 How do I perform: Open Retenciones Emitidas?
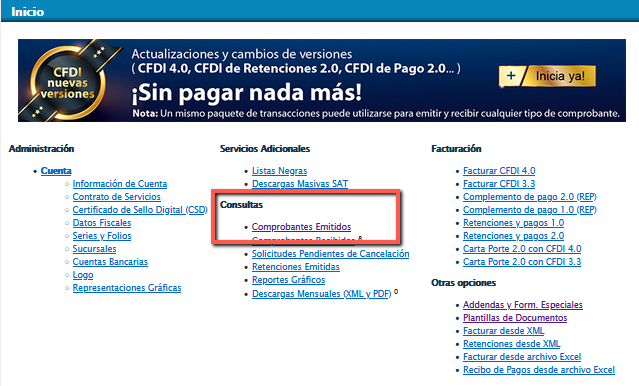coord(295,267)
